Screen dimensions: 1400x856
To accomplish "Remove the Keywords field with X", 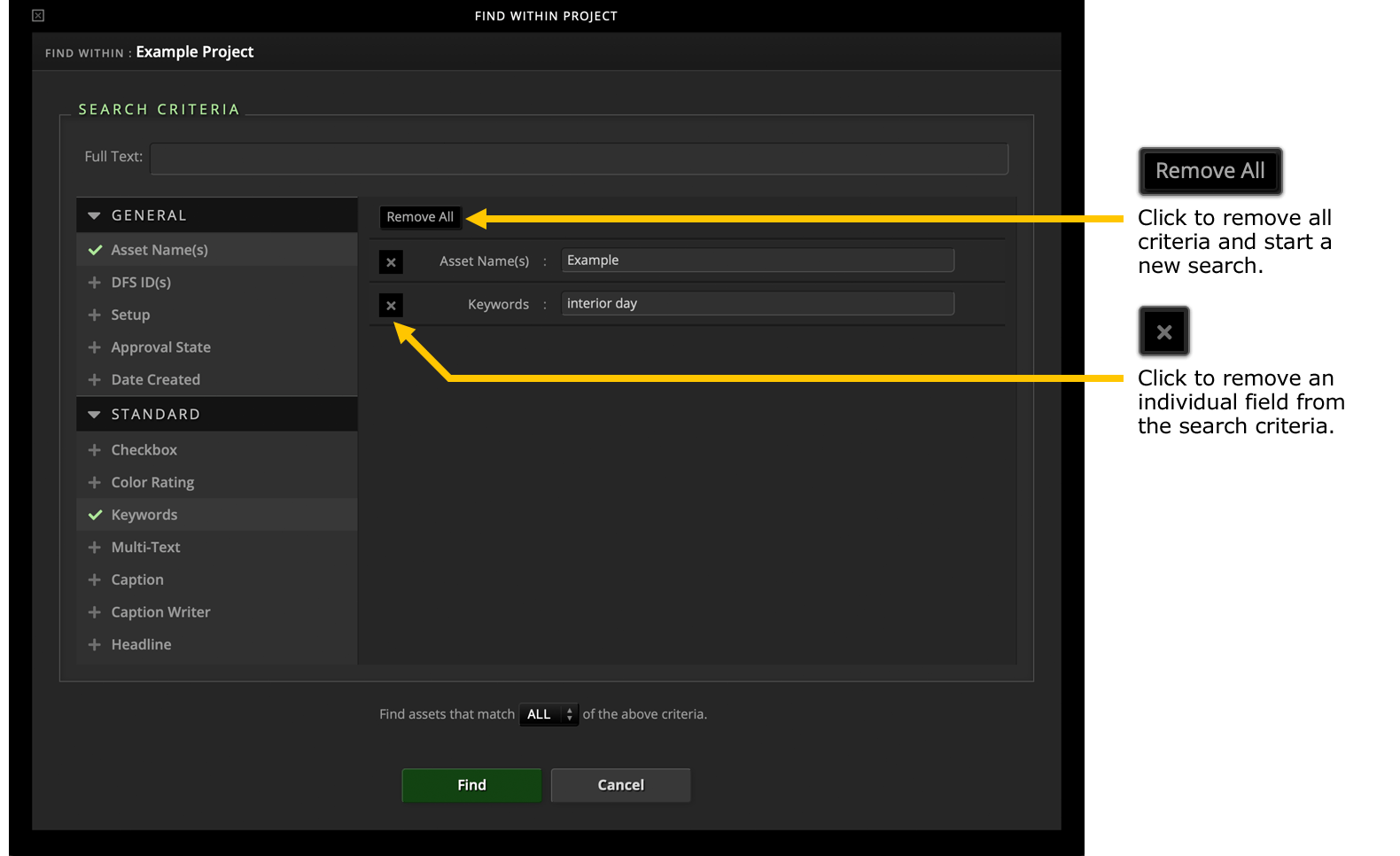I will (x=391, y=306).
